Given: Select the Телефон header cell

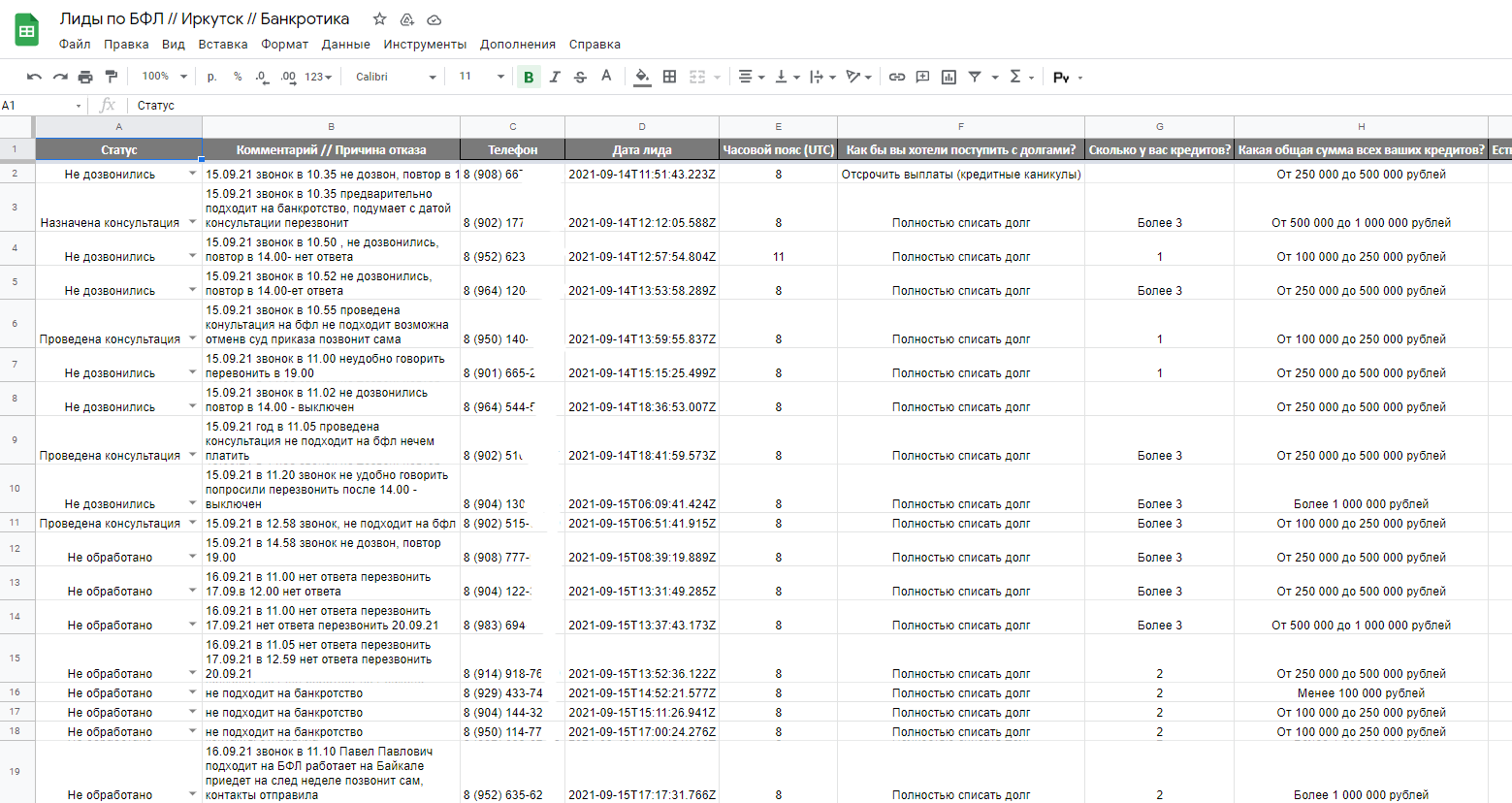Looking at the screenshot, I should (512, 149).
